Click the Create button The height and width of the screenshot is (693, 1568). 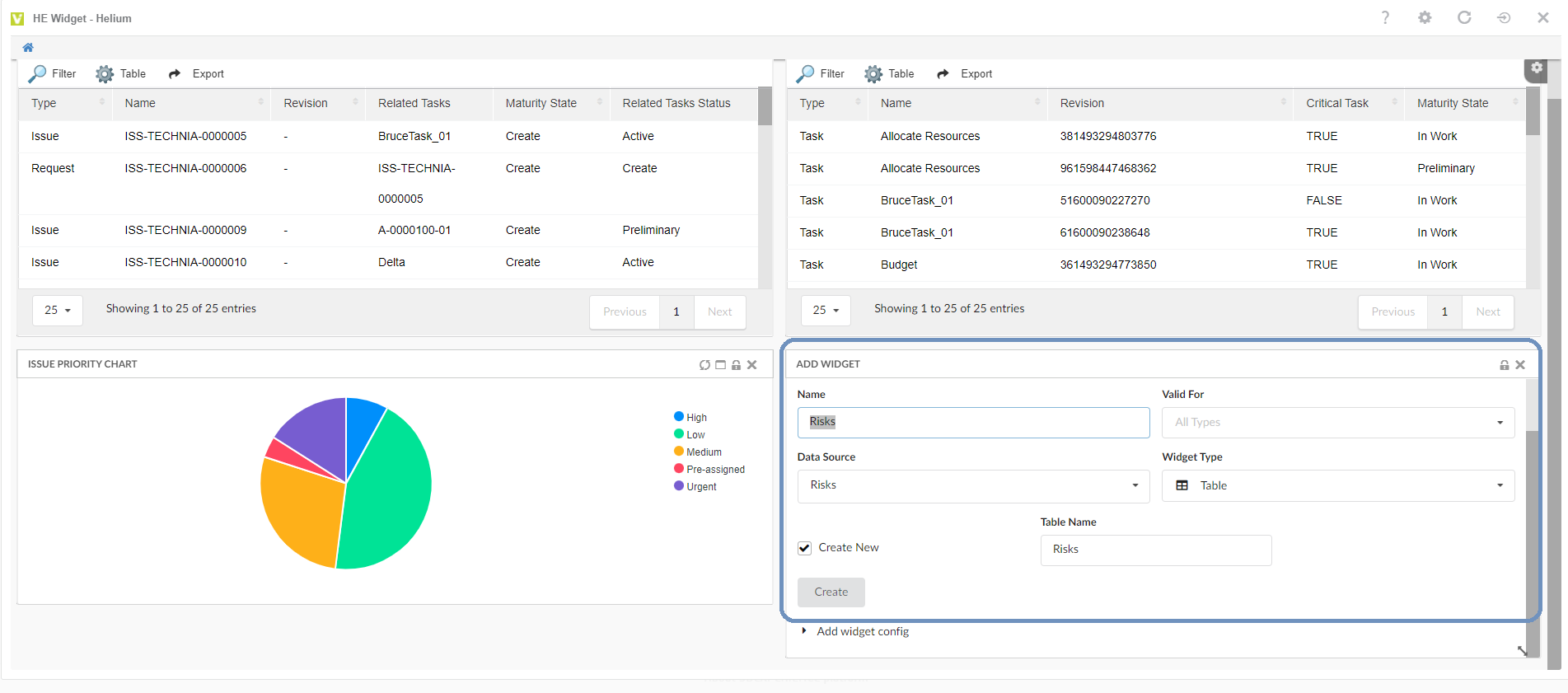(831, 592)
